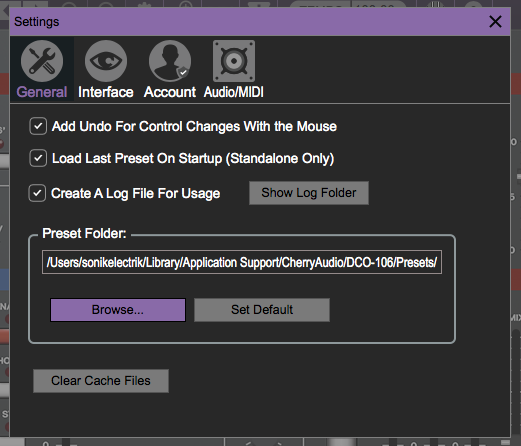
Task: Open the Account person icon
Action: point(170,61)
